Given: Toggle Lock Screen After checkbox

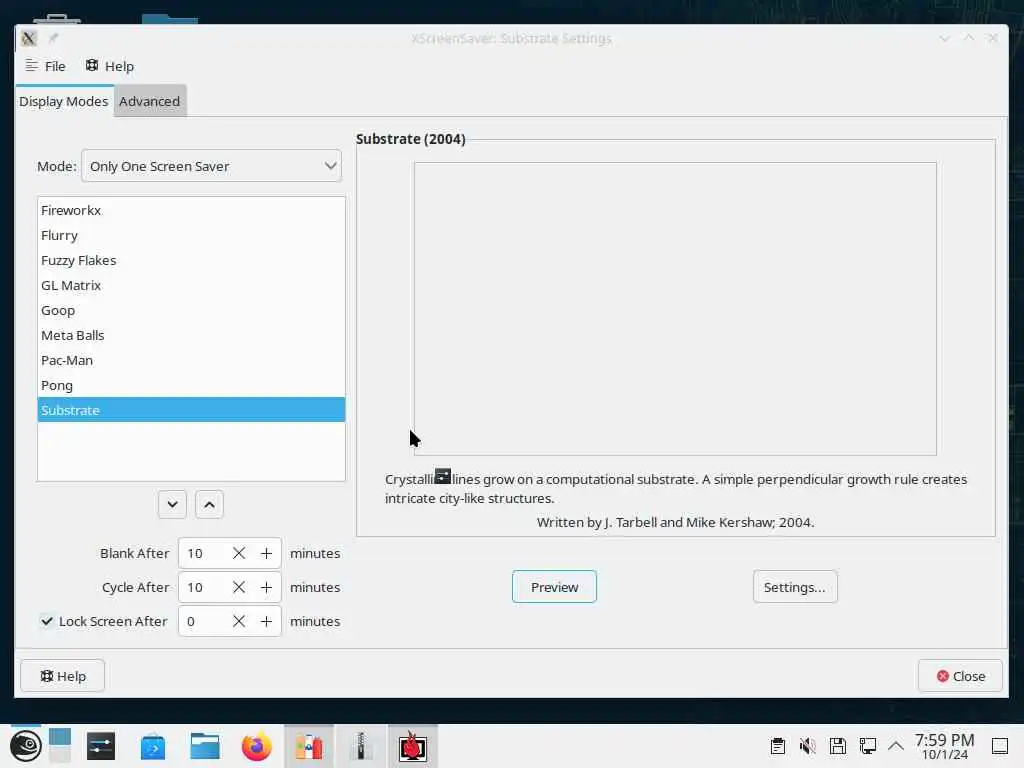Looking at the screenshot, I should 46,621.
